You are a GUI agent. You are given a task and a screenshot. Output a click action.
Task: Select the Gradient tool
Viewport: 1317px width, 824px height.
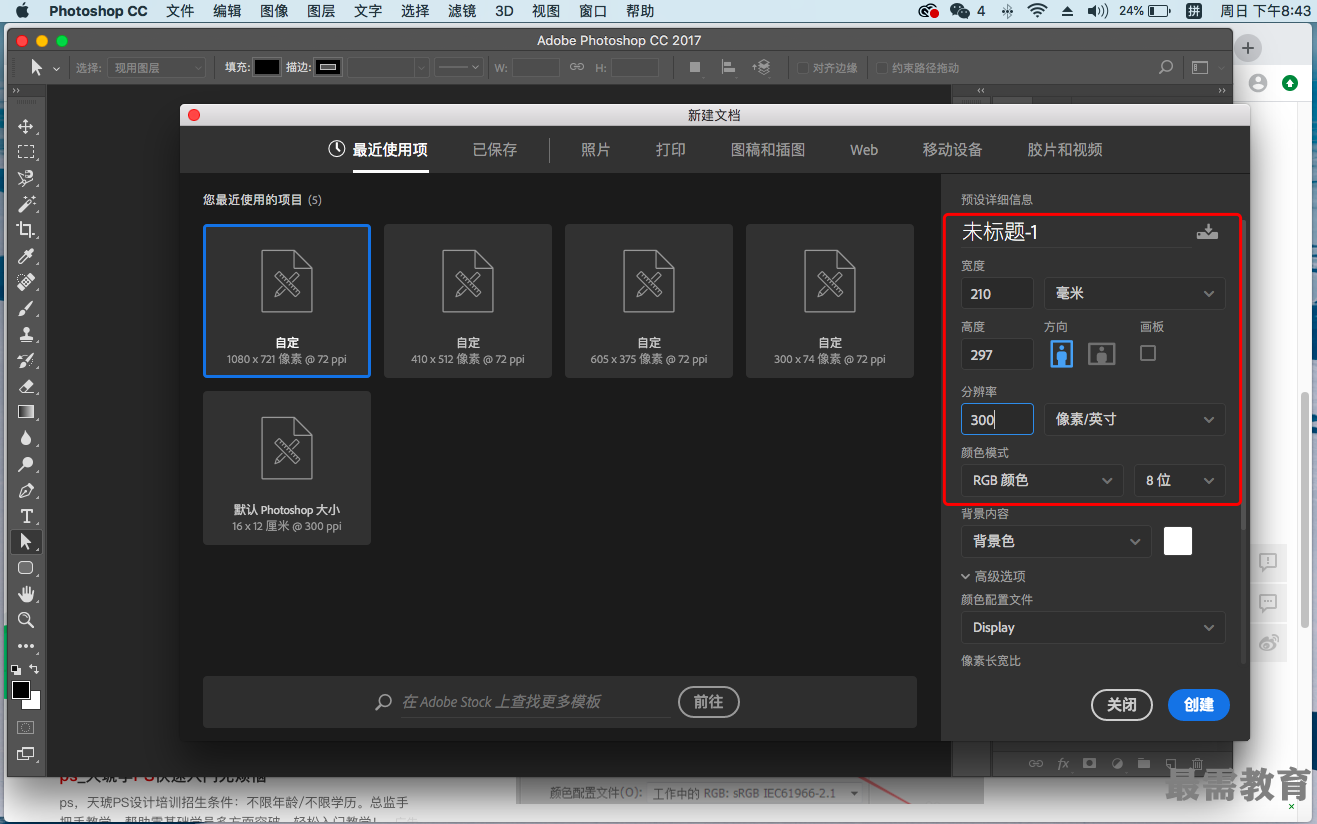tap(26, 412)
